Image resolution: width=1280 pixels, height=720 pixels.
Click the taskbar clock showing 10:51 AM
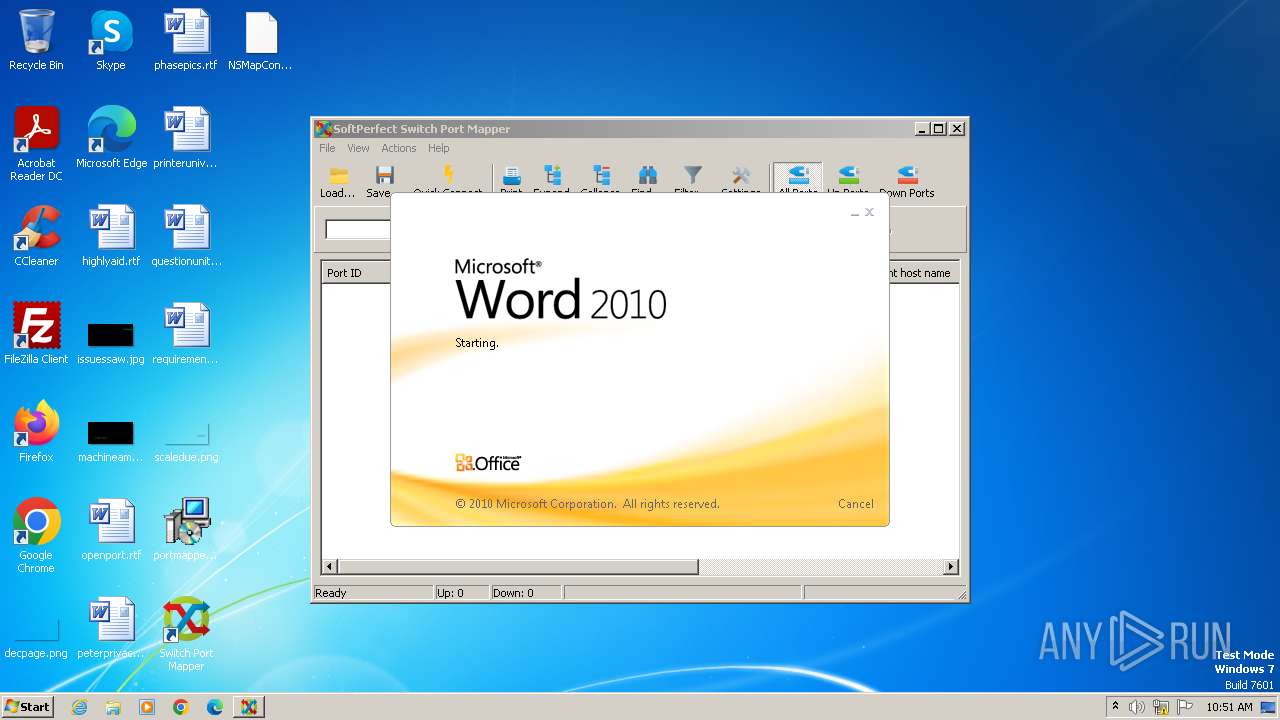coord(1229,707)
